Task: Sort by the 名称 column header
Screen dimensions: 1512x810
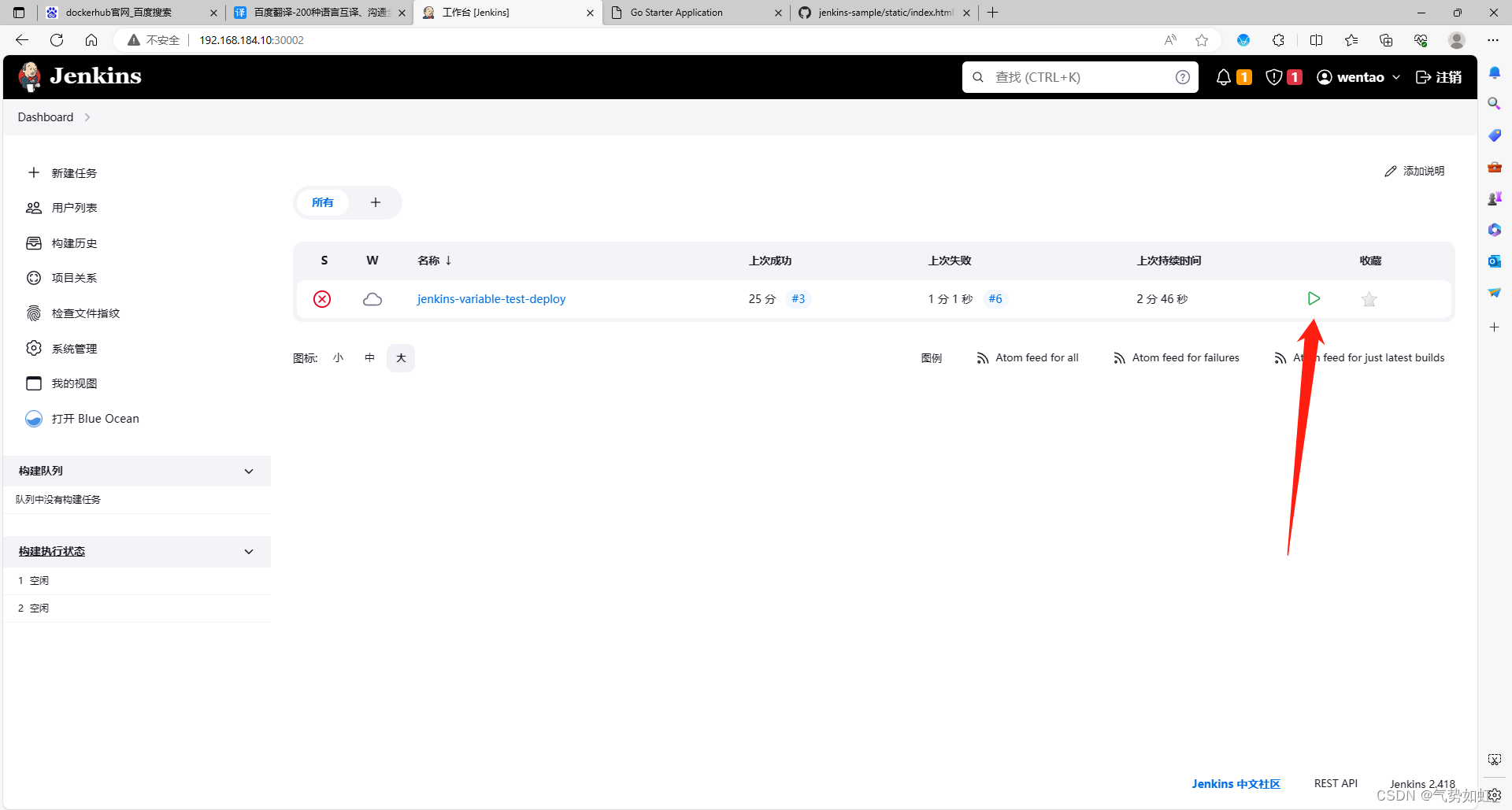Action: (435, 261)
